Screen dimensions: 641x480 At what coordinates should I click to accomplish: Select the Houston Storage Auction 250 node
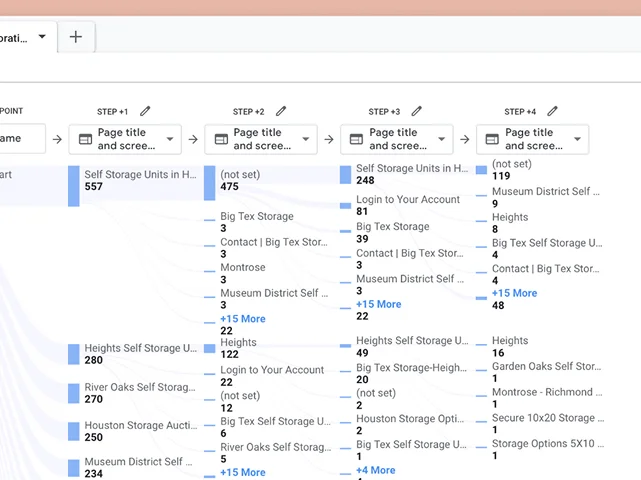(x=74, y=431)
